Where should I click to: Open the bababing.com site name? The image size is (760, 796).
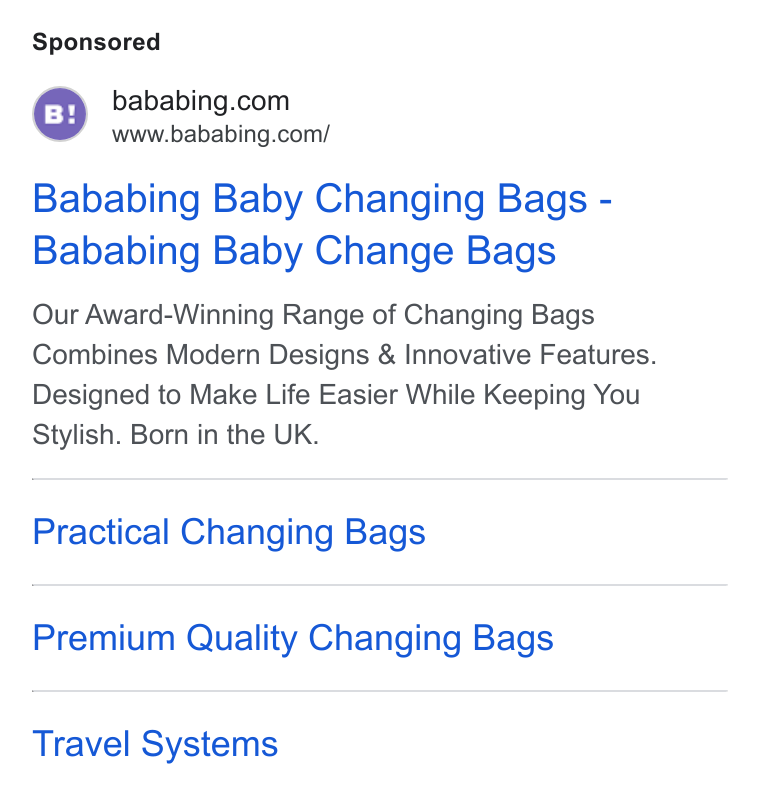click(201, 101)
